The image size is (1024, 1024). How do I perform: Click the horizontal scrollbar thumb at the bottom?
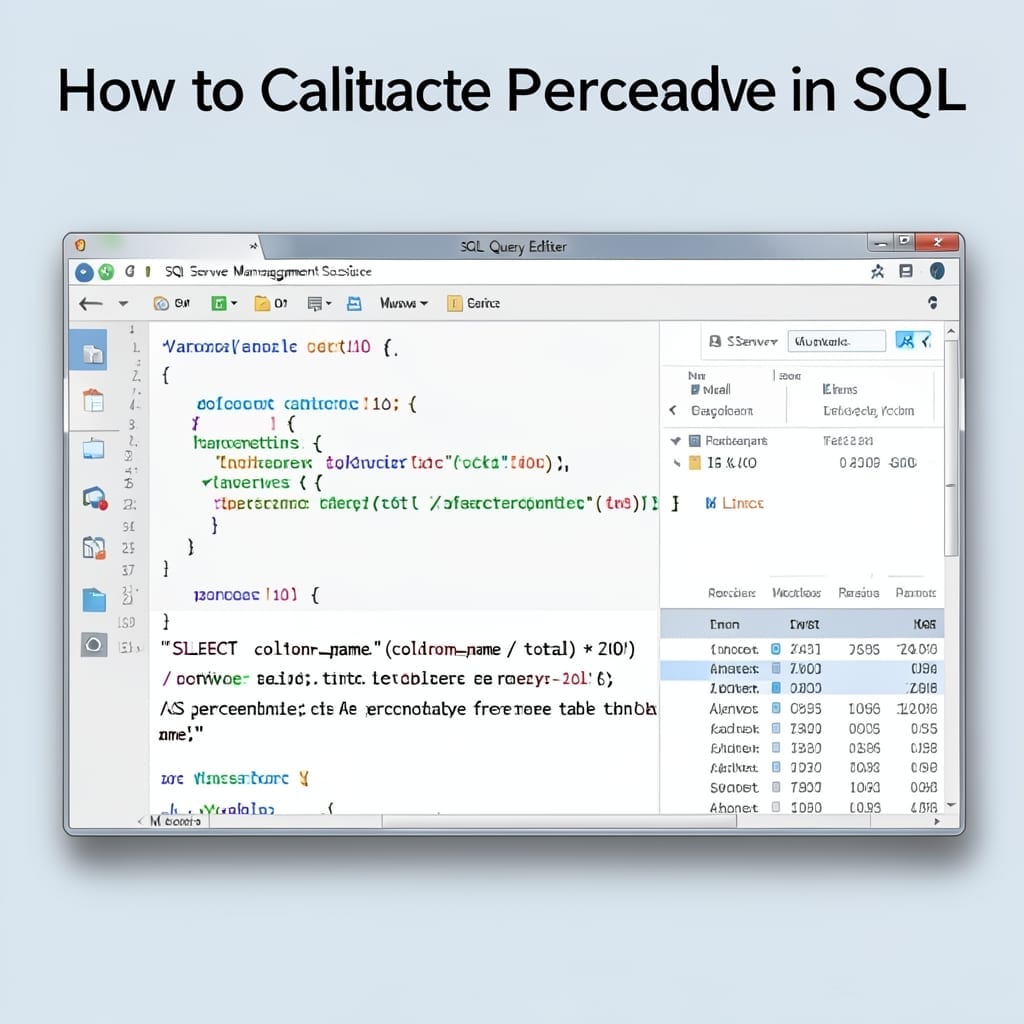pyautogui.click(x=559, y=822)
